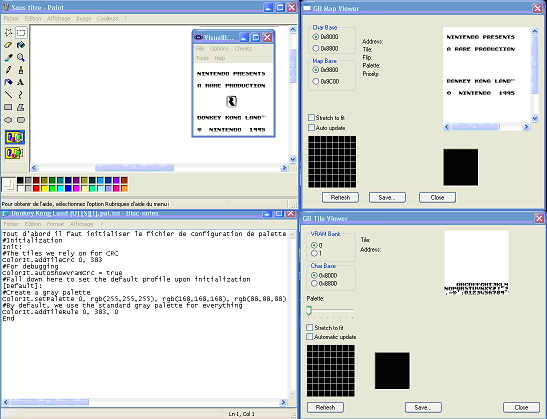The height and width of the screenshot is (419, 547).
Task: Select VRAM Bank 0 in Tile Viewer
Action: 314,245
